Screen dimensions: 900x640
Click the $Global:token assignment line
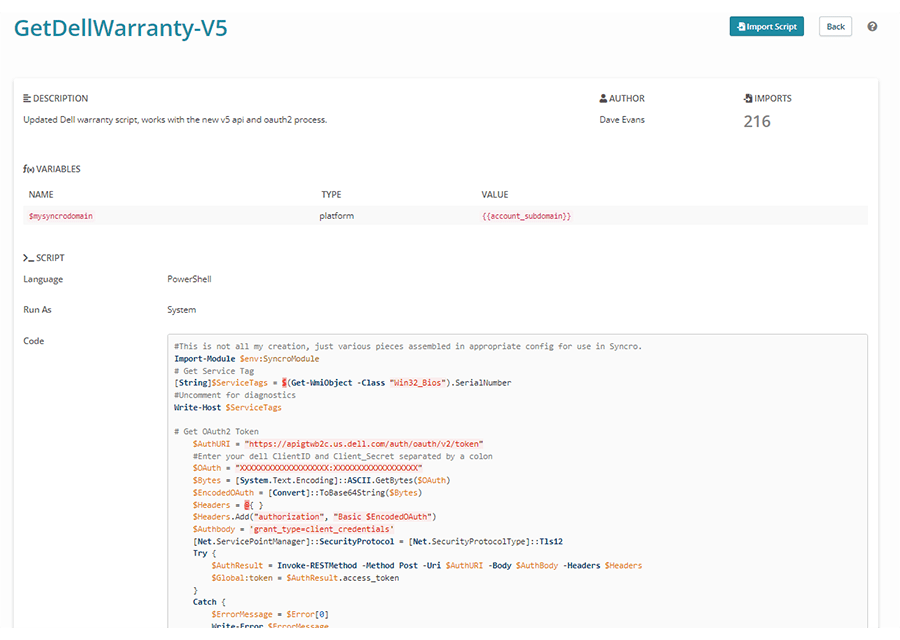click(305, 578)
